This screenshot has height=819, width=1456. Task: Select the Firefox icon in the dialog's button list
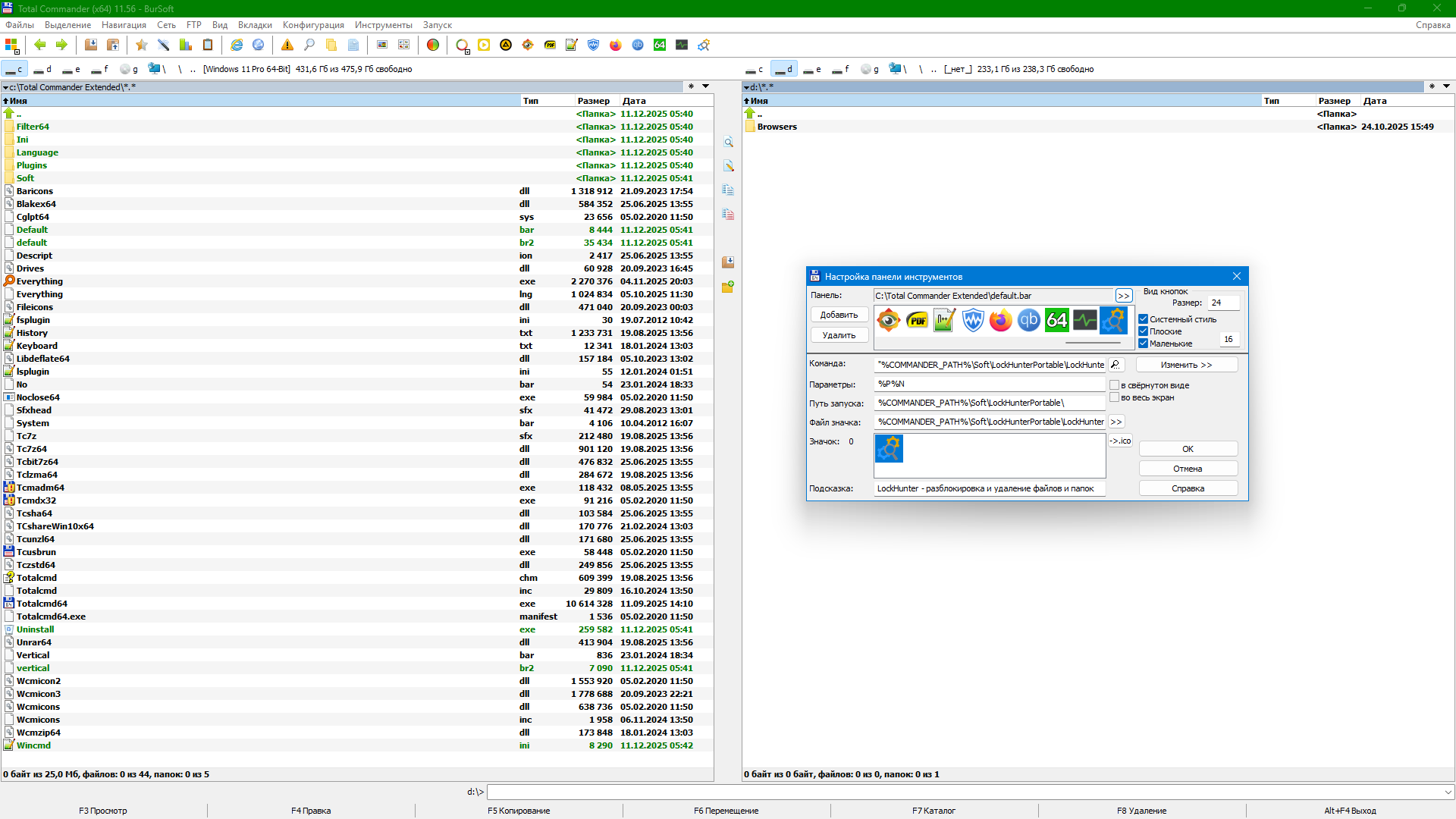(1000, 321)
